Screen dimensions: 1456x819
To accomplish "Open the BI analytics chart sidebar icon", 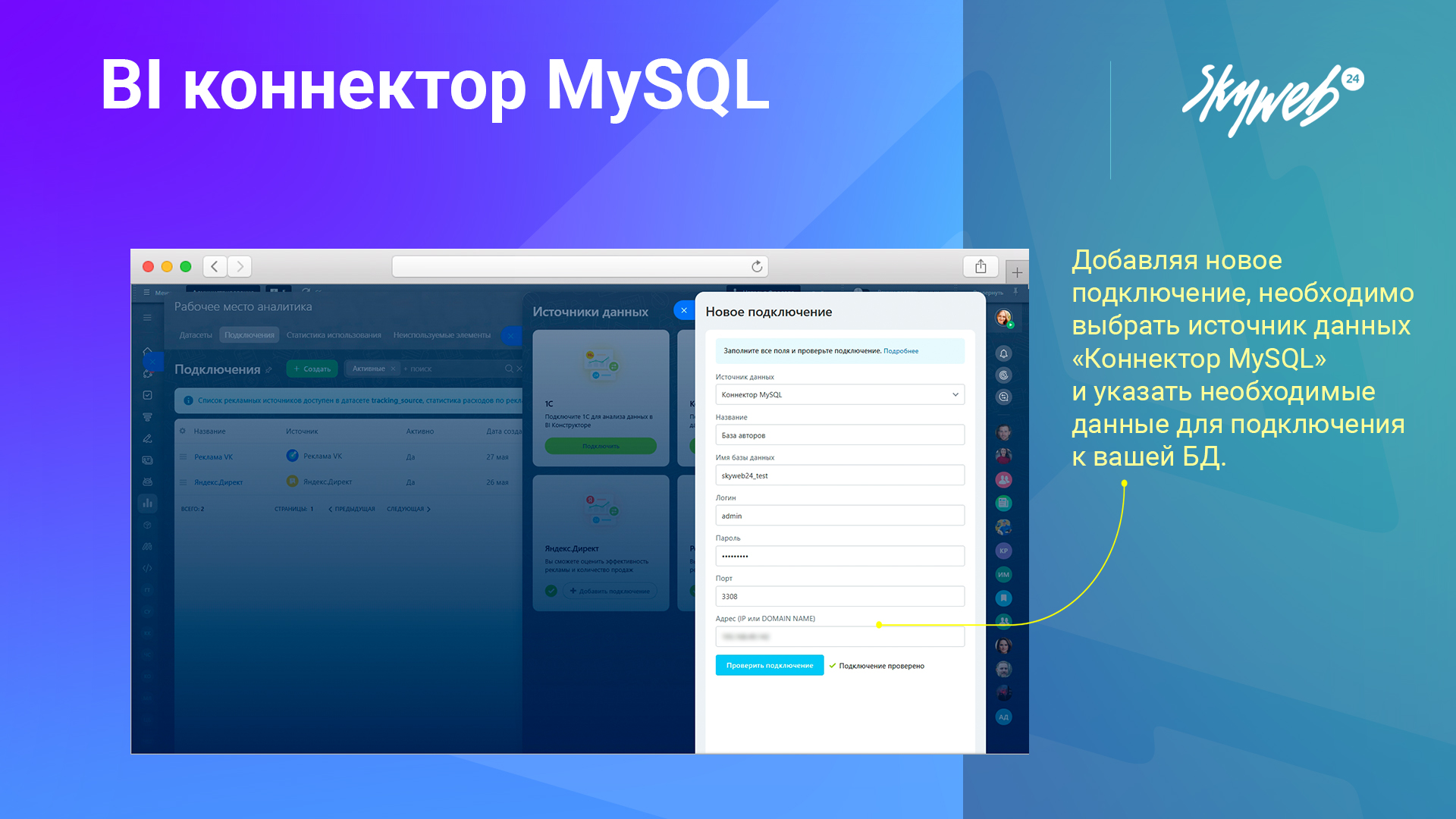I will coord(148,502).
